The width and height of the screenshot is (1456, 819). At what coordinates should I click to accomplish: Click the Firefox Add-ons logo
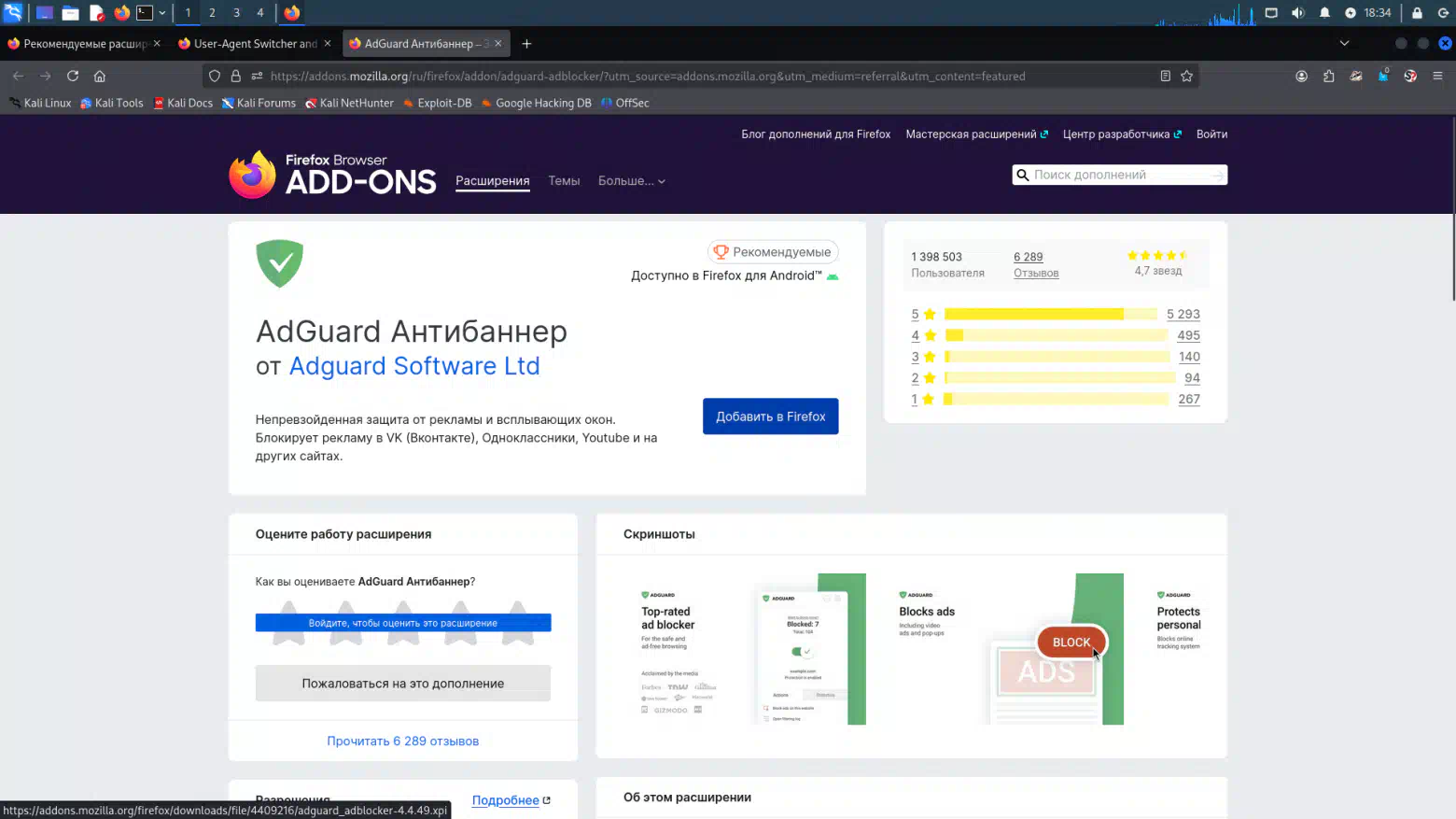click(x=332, y=175)
